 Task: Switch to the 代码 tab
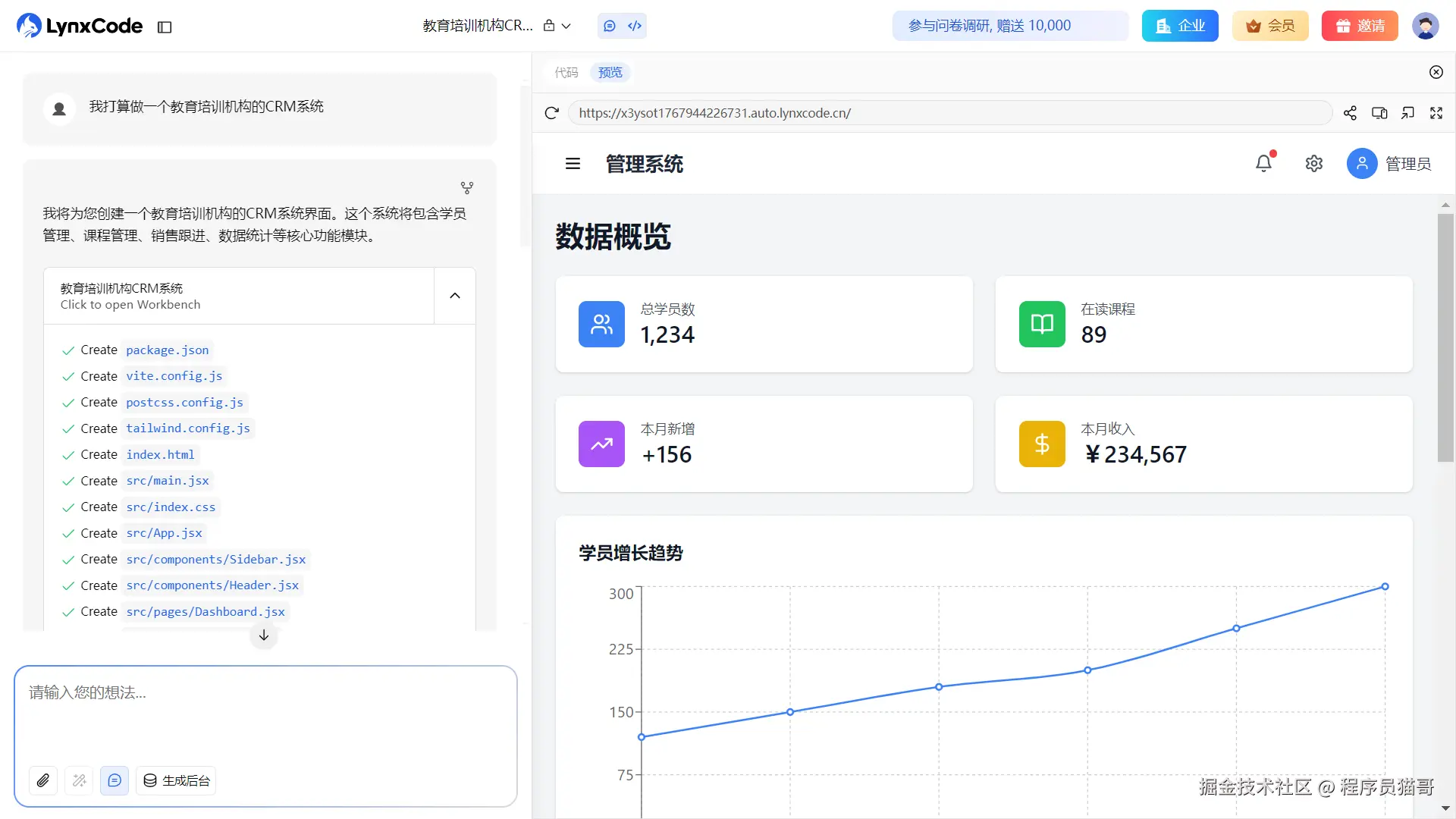point(566,72)
